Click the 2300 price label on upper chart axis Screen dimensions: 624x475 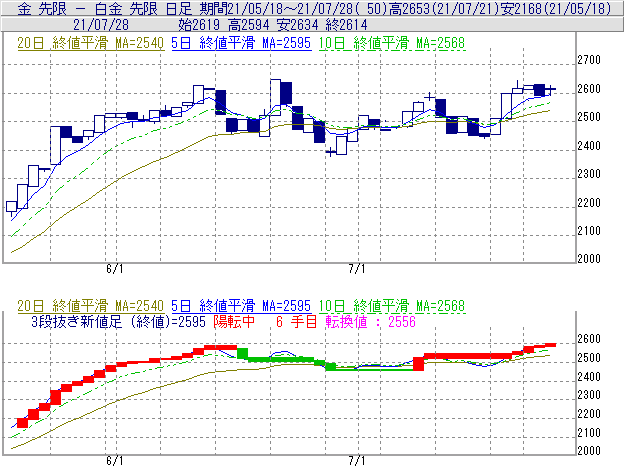[x=589, y=174]
